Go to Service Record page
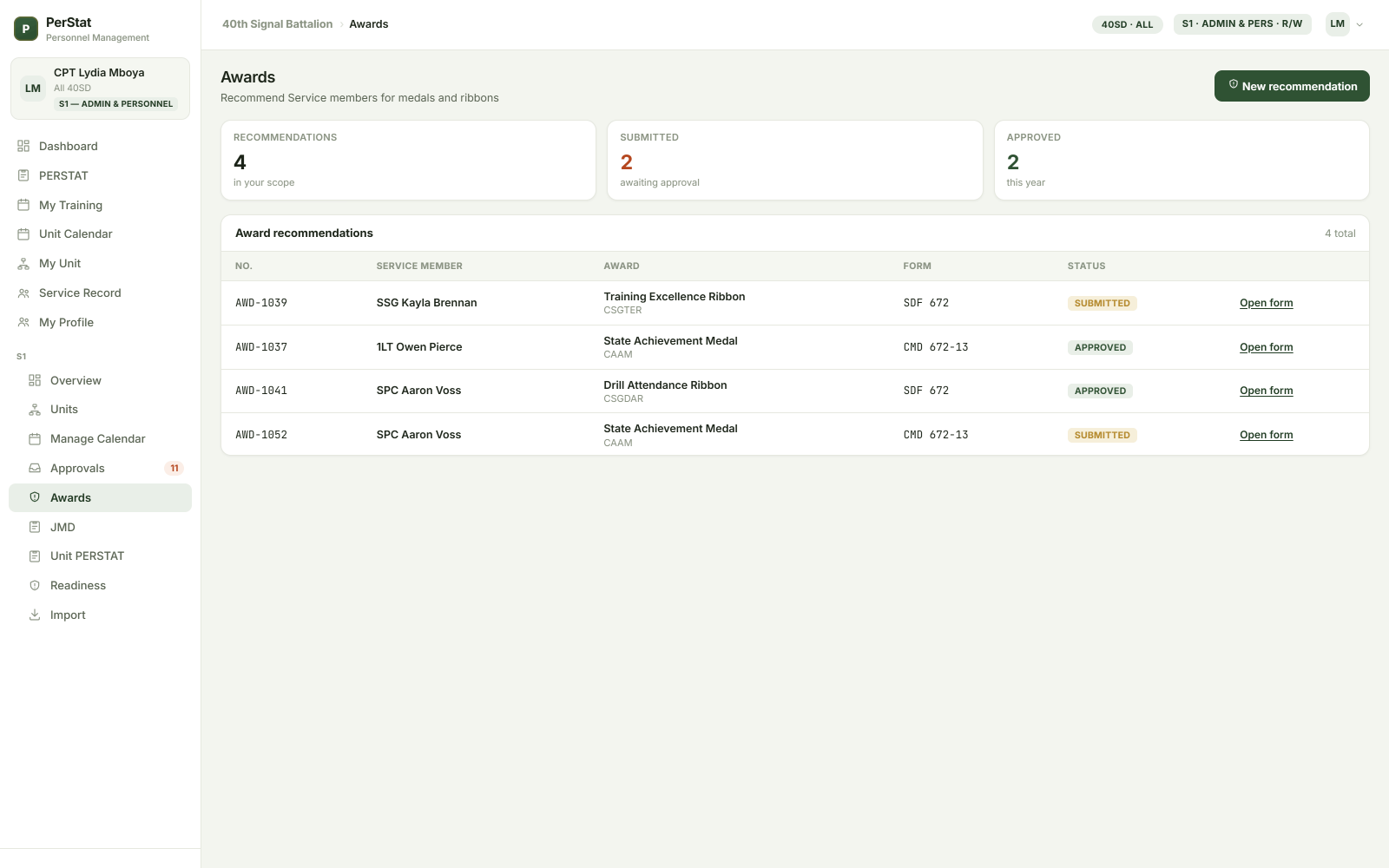This screenshot has height=868, width=1389. (100, 293)
